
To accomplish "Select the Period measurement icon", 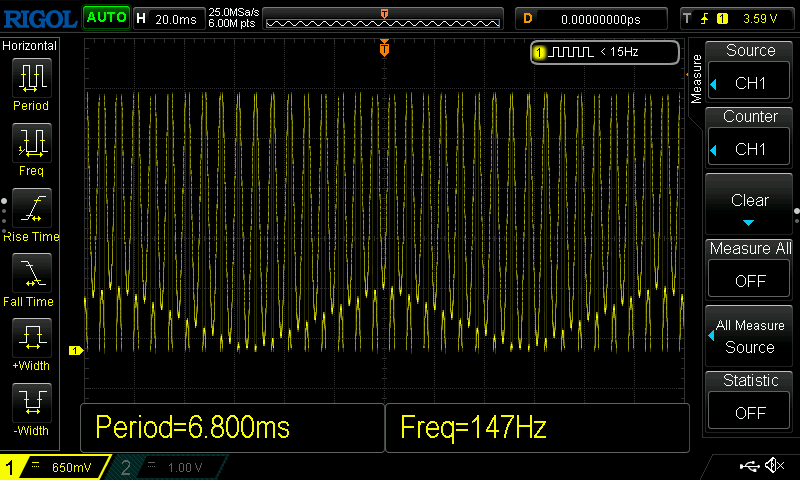I will [x=32, y=78].
